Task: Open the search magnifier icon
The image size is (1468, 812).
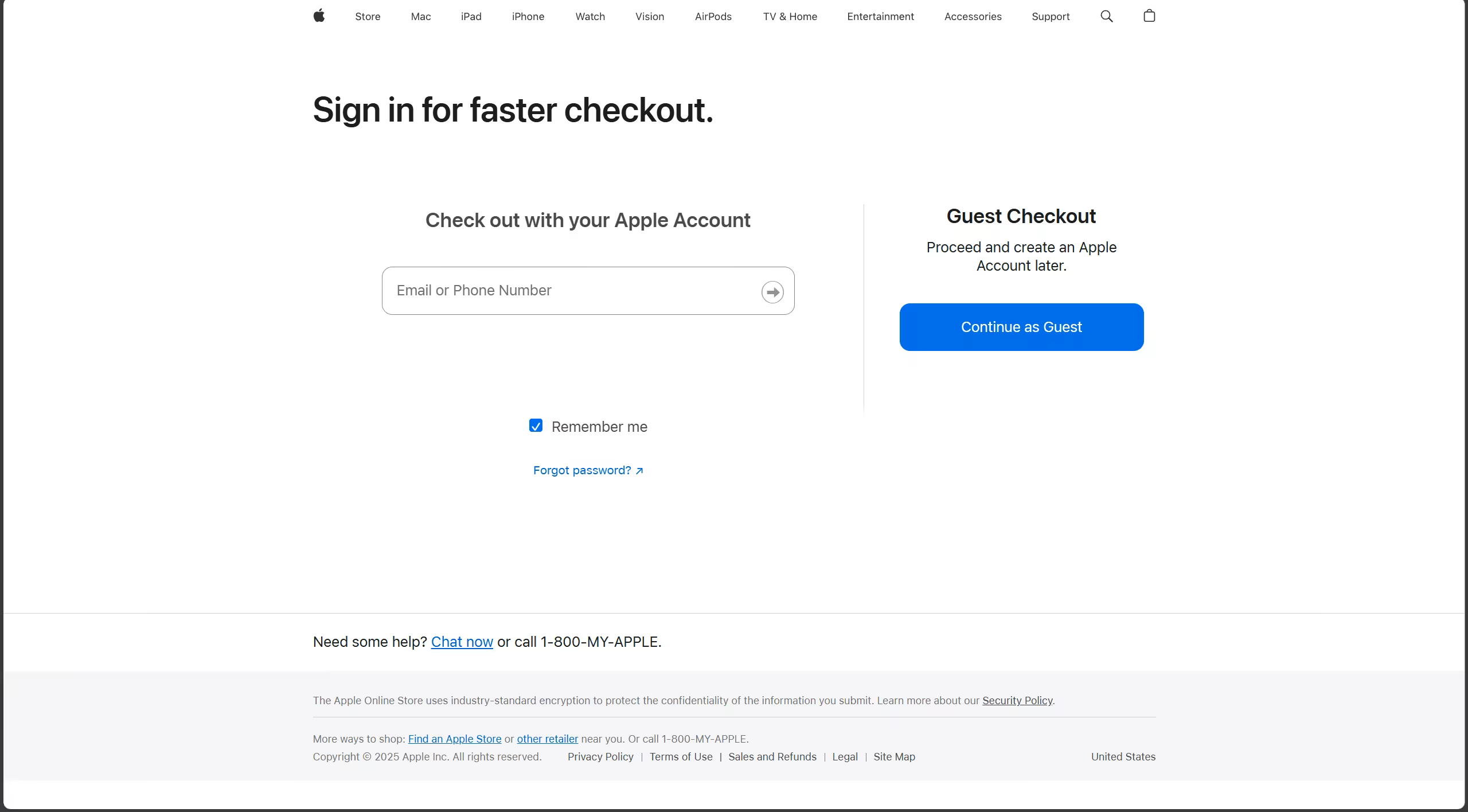Action: (1107, 16)
